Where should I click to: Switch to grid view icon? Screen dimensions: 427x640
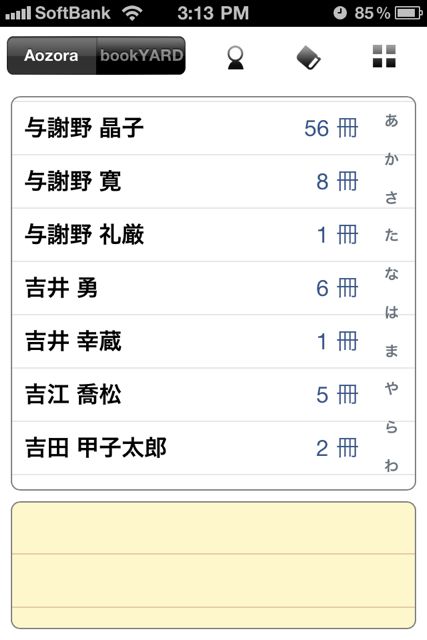[x=384, y=56]
